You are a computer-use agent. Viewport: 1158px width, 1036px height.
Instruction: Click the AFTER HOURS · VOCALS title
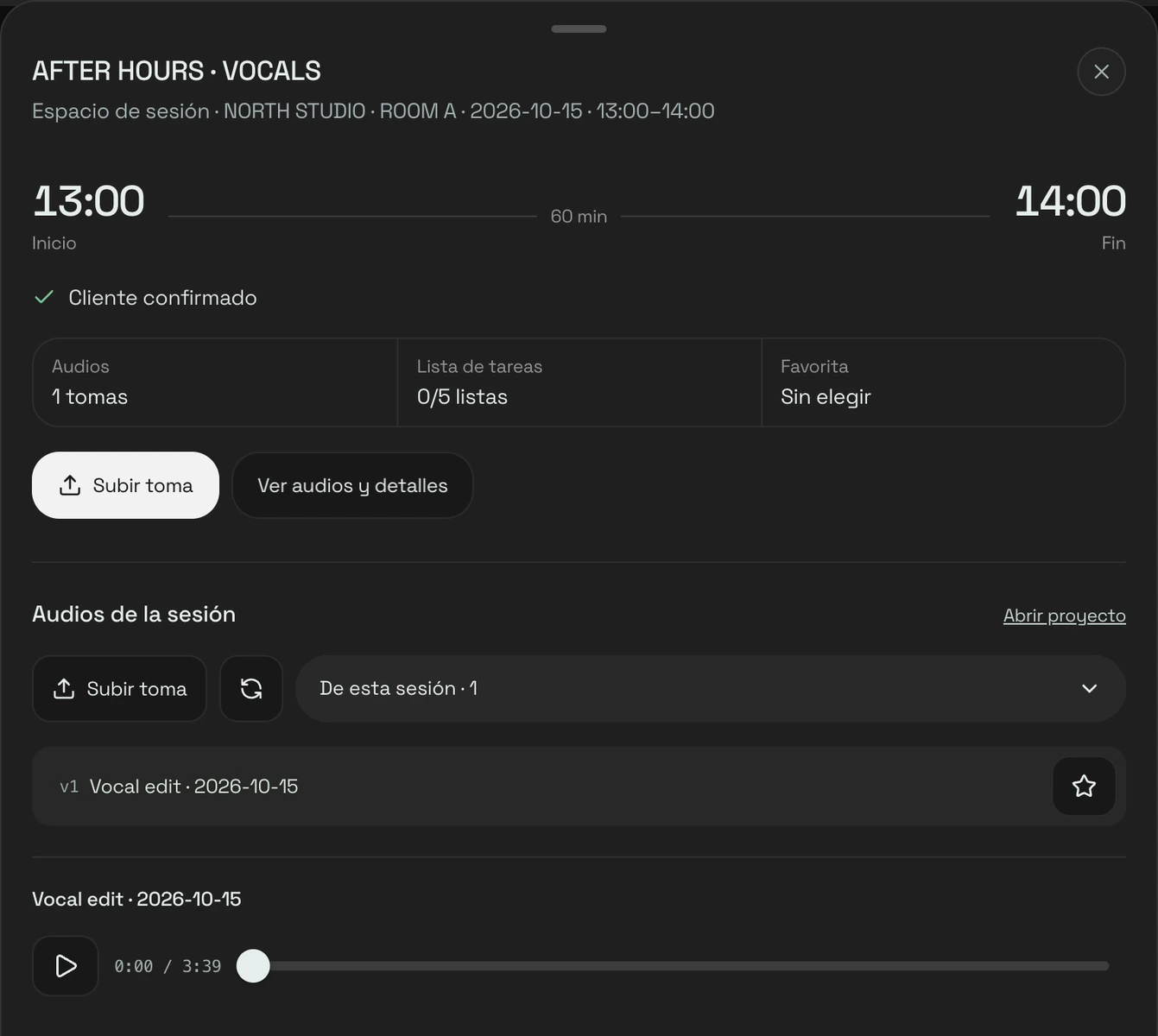tap(176, 71)
